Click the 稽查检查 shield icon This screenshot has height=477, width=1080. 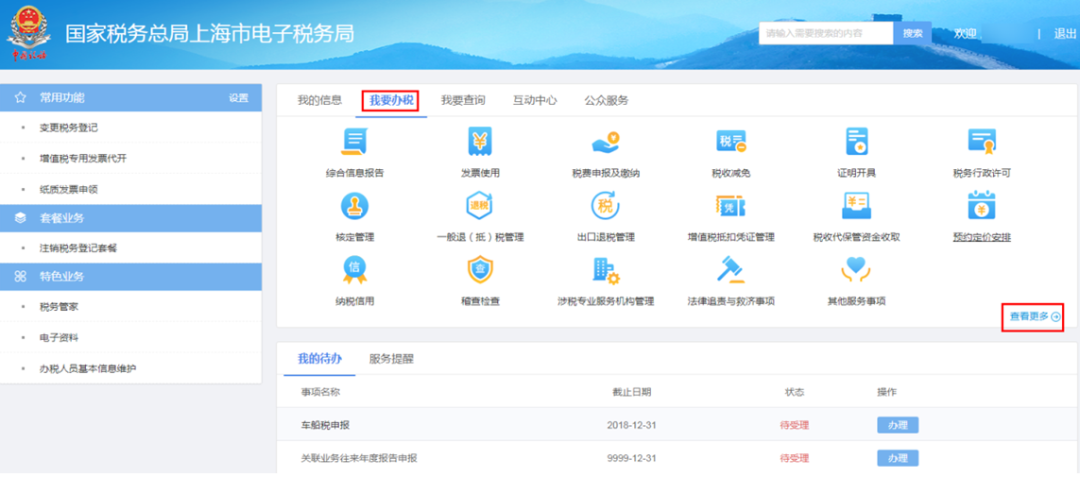(x=480, y=270)
